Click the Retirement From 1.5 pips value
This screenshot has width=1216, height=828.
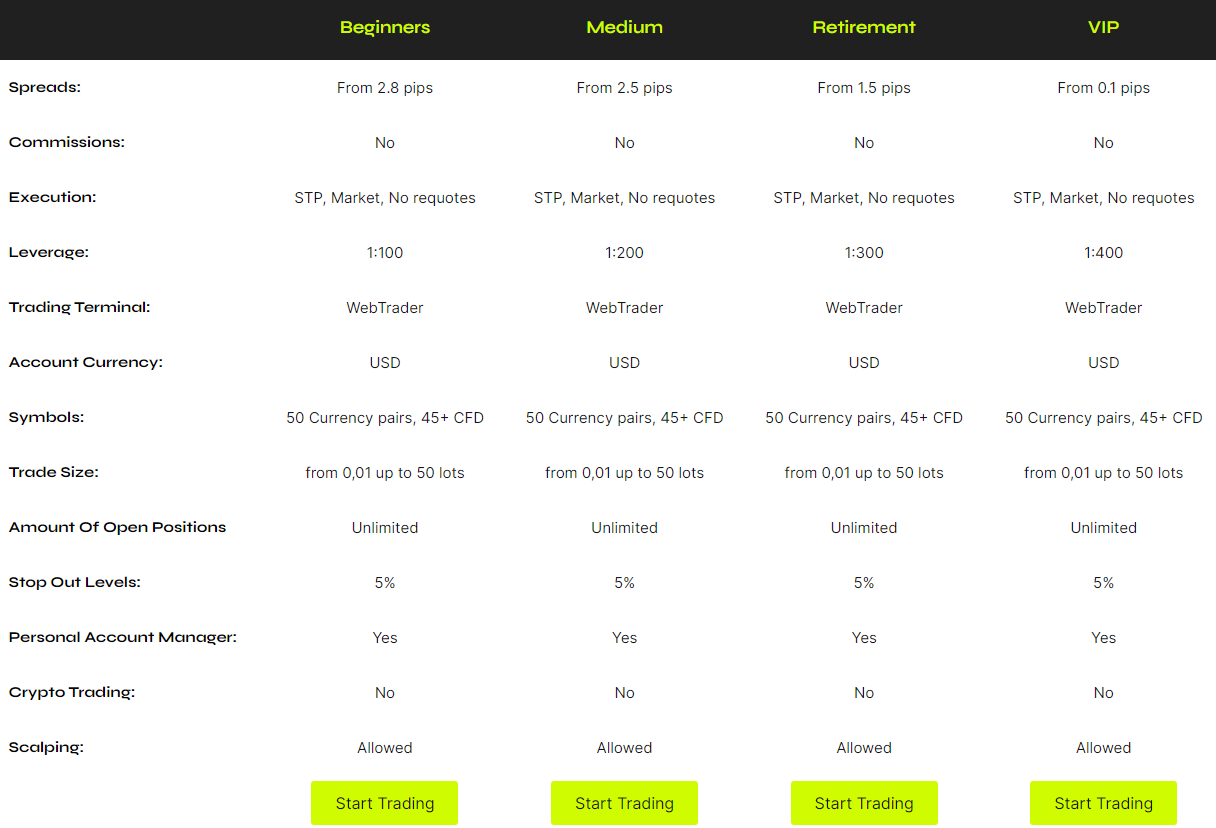click(x=864, y=88)
